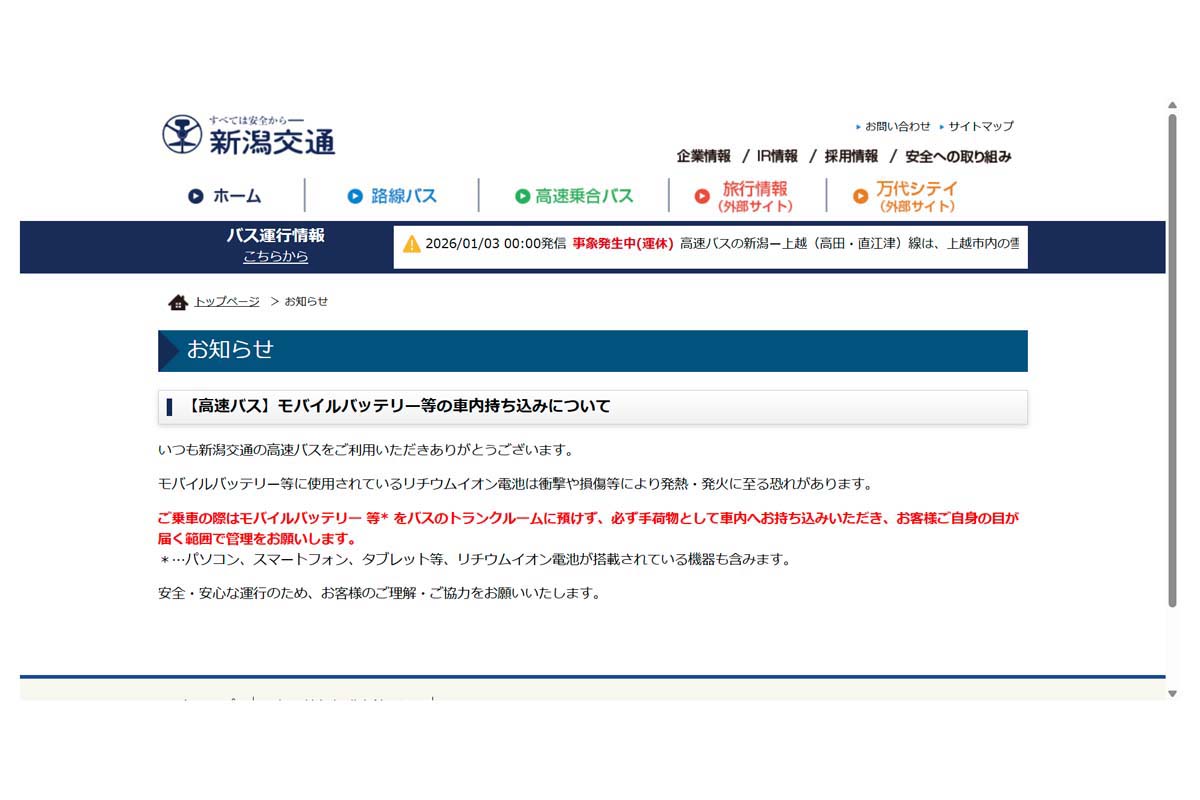The height and width of the screenshot is (800, 1200).
Task: Click the house icon in the breadcrumb
Action: 178,301
